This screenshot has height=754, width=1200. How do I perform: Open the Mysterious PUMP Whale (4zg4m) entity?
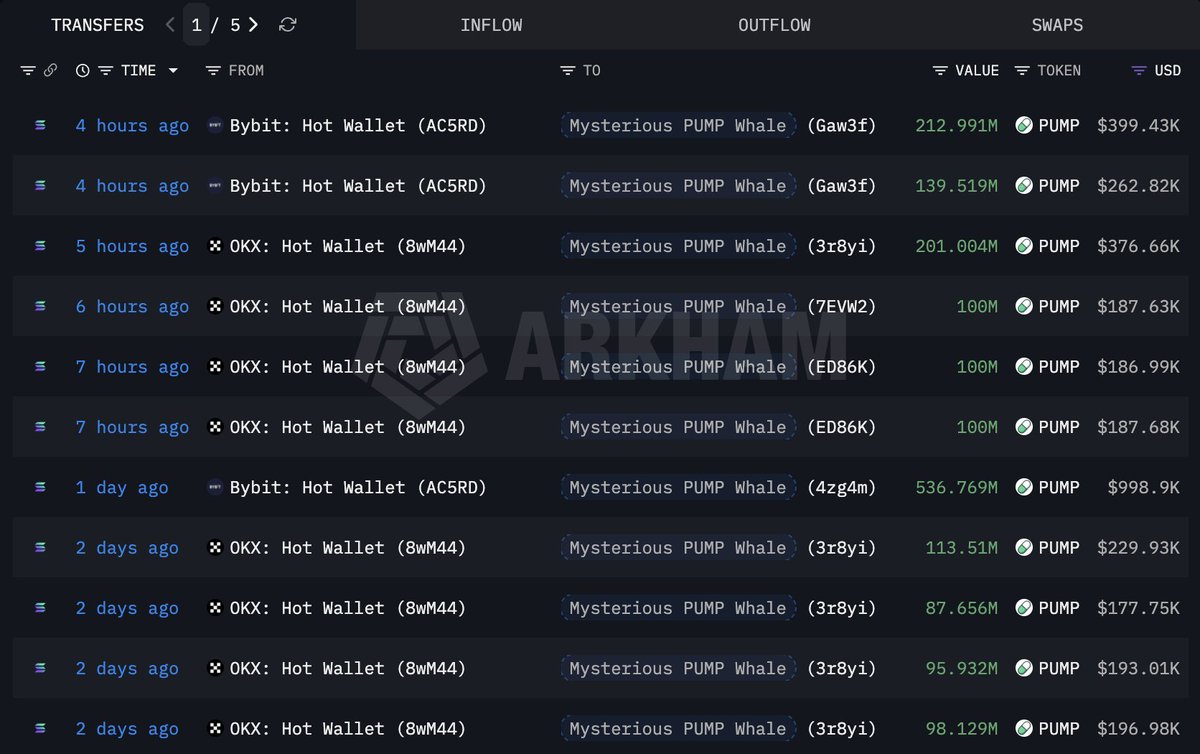coord(678,487)
